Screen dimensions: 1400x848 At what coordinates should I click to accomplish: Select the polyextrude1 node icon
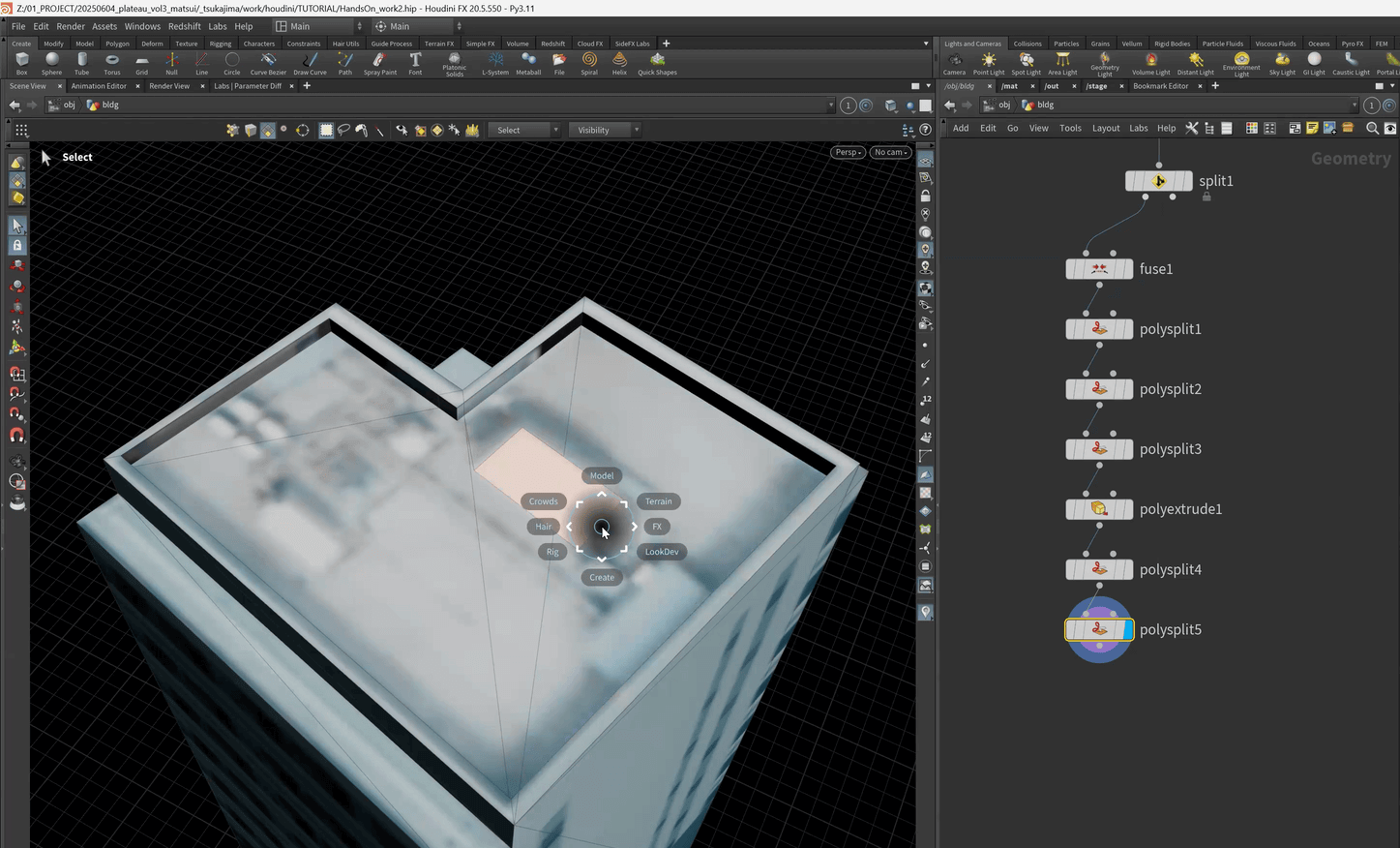pyautogui.click(x=1099, y=509)
